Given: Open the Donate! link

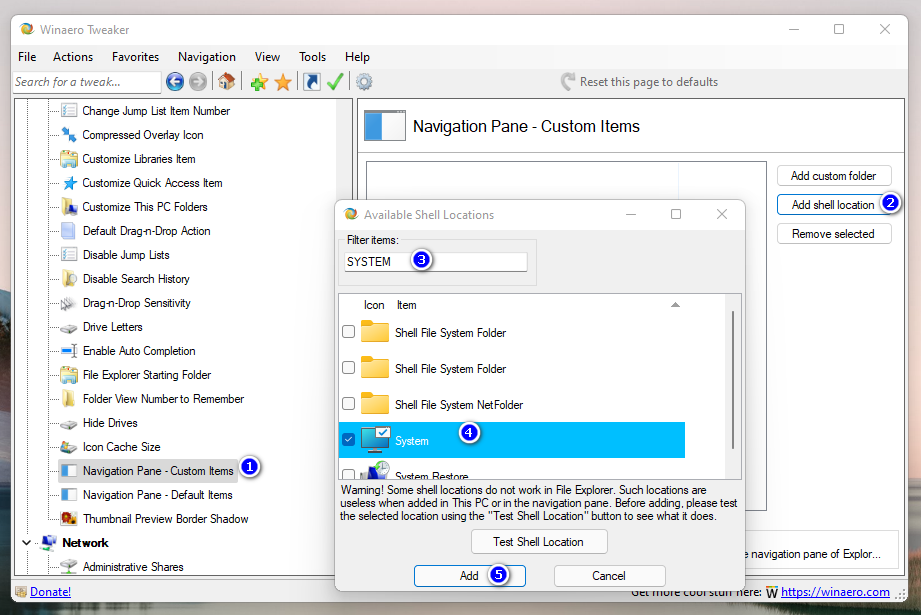Looking at the screenshot, I should pos(51,592).
